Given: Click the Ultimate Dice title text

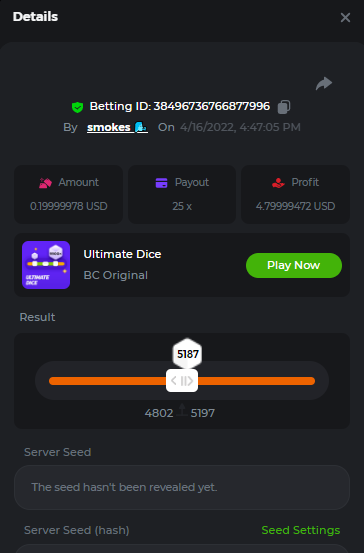Looking at the screenshot, I should point(122,254).
